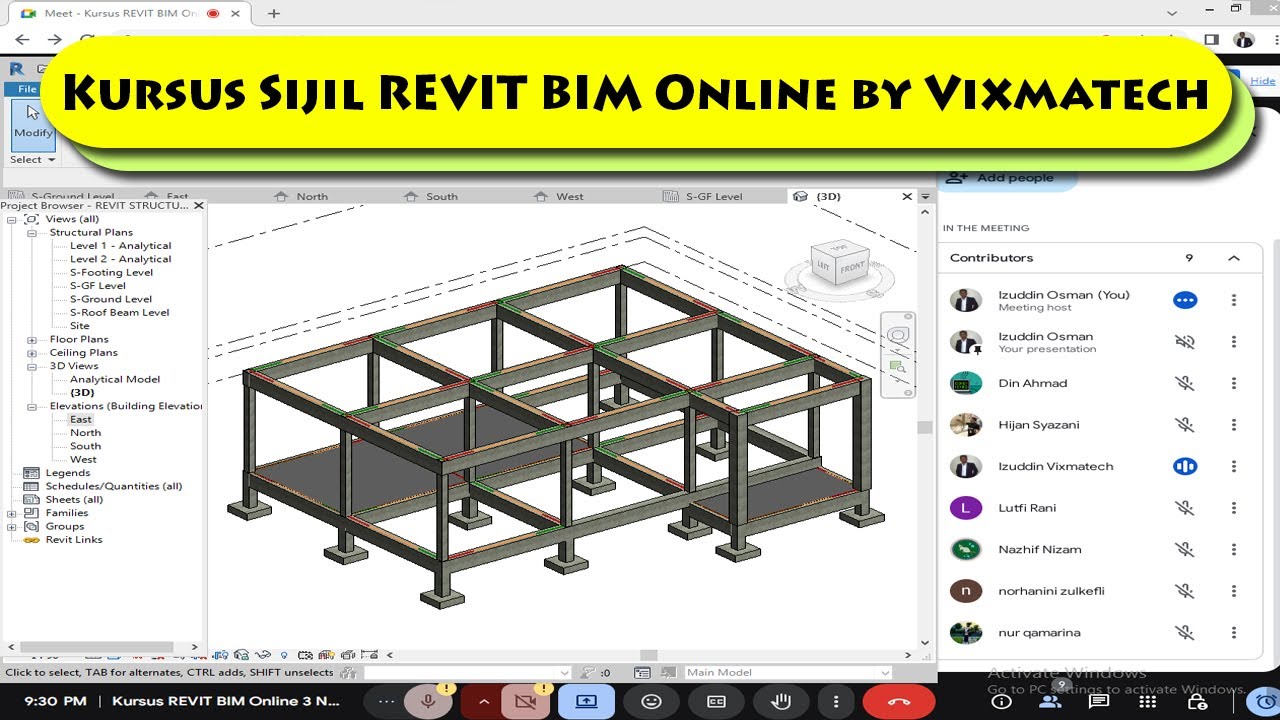Screen dimensions: 1280x720
Task: Click mute icon for Hijan Syazani
Action: (1185, 425)
